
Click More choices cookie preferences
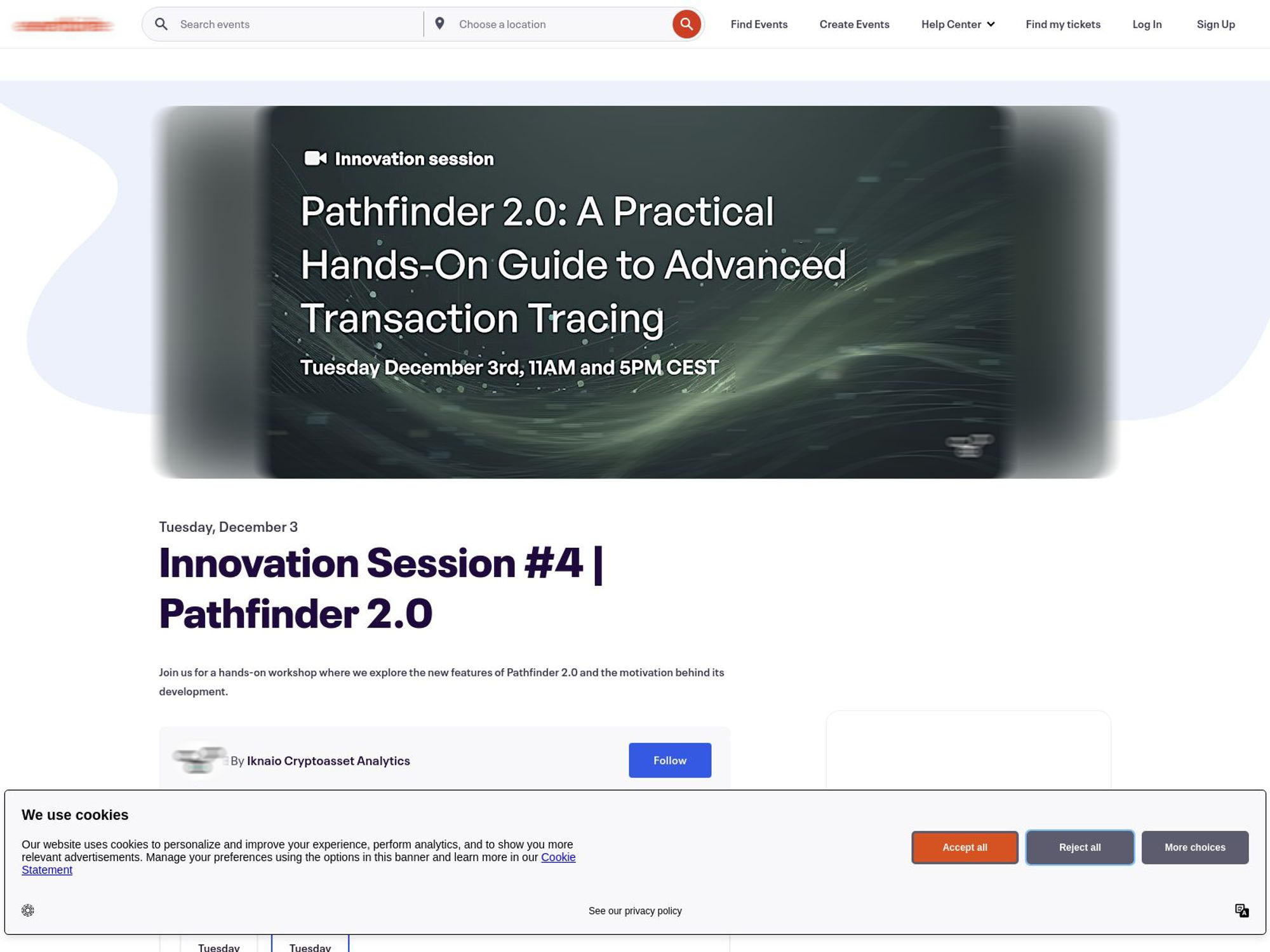click(1195, 847)
